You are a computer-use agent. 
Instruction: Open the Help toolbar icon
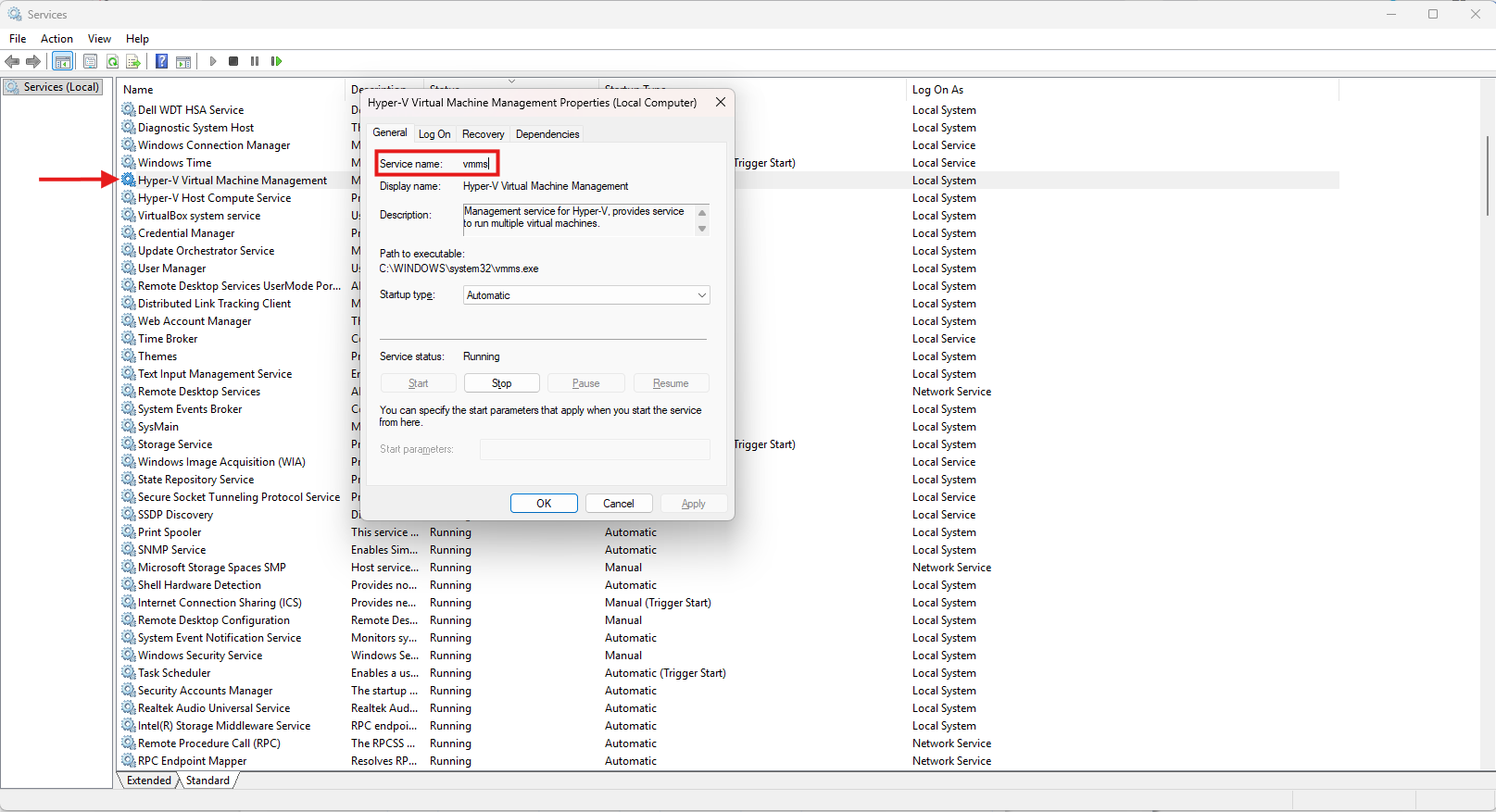click(x=161, y=61)
